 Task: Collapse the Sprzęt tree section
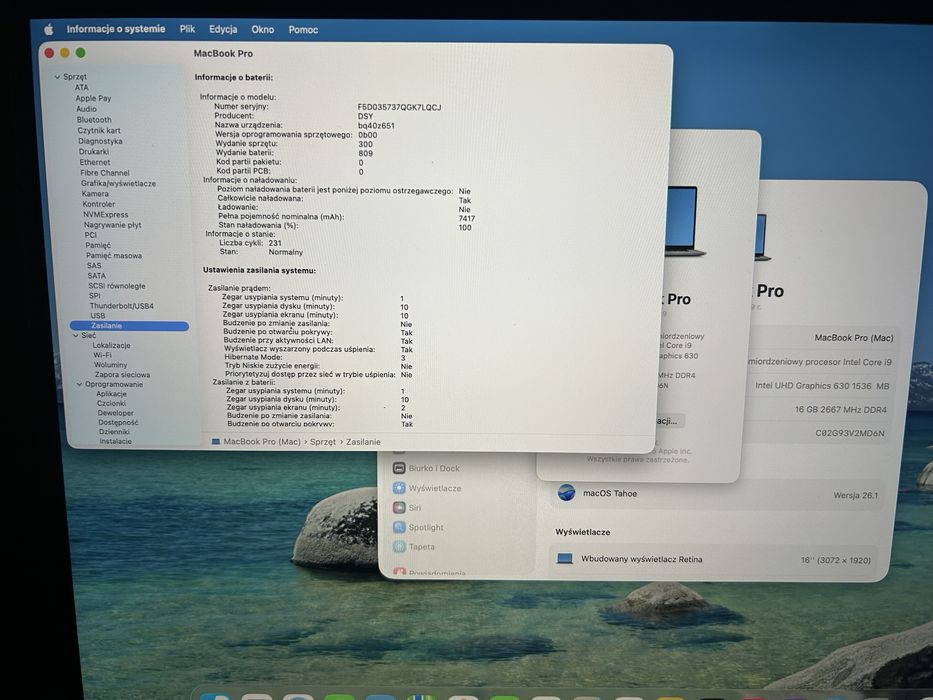click(57, 77)
